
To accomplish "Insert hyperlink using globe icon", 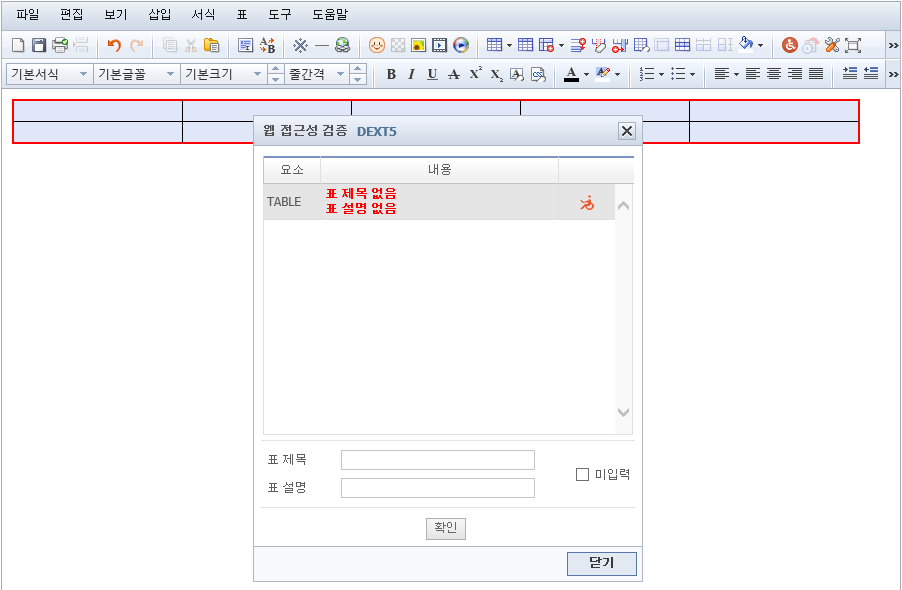I will pyautogui.click(x=343, y=45).
